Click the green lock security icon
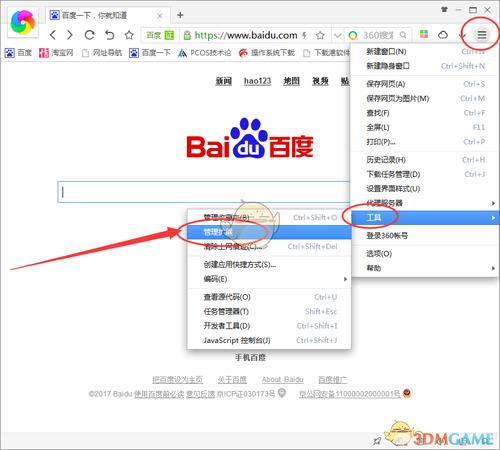The height and width of the screenshot is (450, 500). (187, 35)
